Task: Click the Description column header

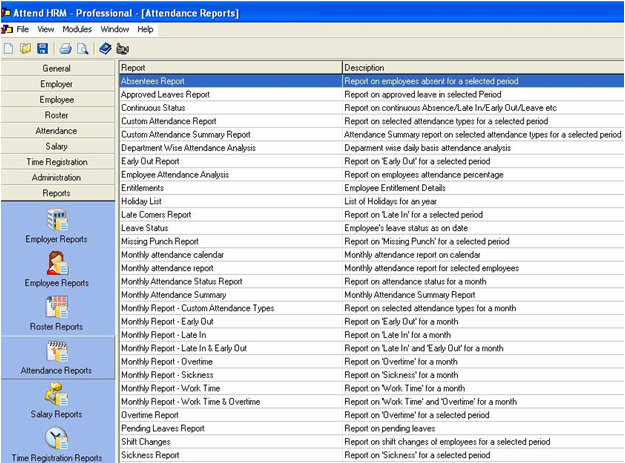Action: point(483,67)
